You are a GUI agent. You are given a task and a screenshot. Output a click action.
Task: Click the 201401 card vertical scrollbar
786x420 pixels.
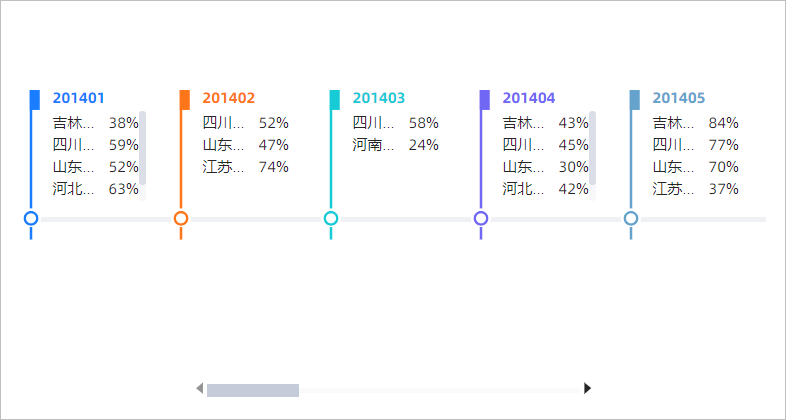coord(143,148)
